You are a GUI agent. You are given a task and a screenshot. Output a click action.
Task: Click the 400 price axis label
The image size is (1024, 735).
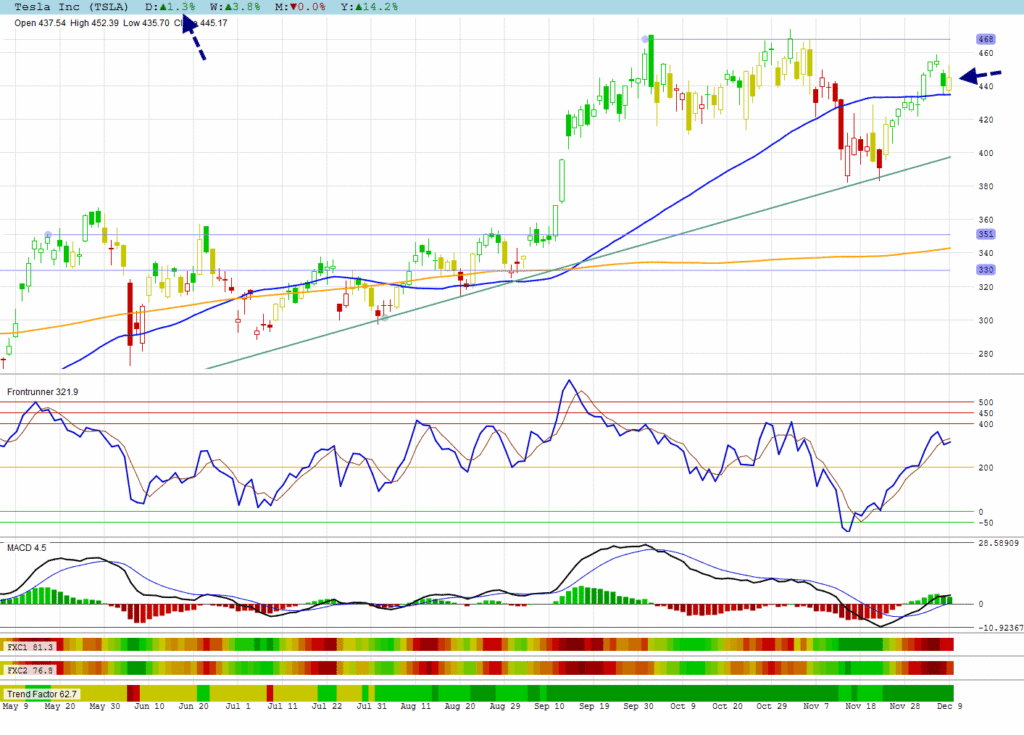986,153
